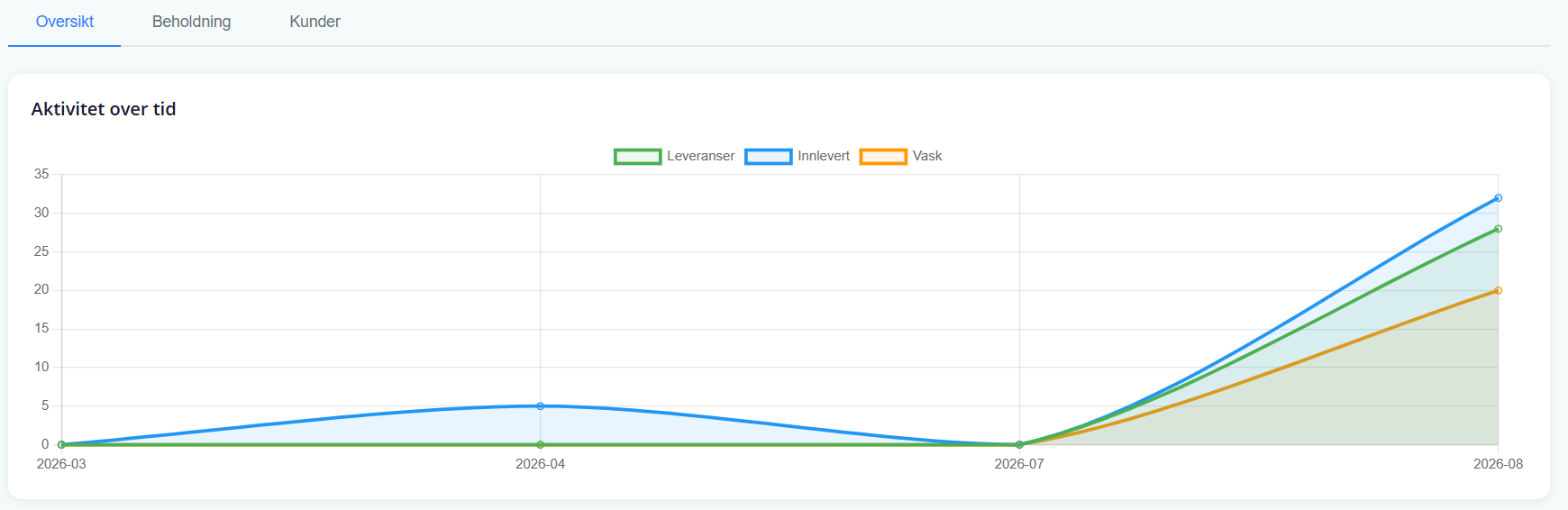Image resolution: width=1568 pixels, height=510 pixels.
Task: Click the 2026-07 x-axis label
Action: 1019,464
